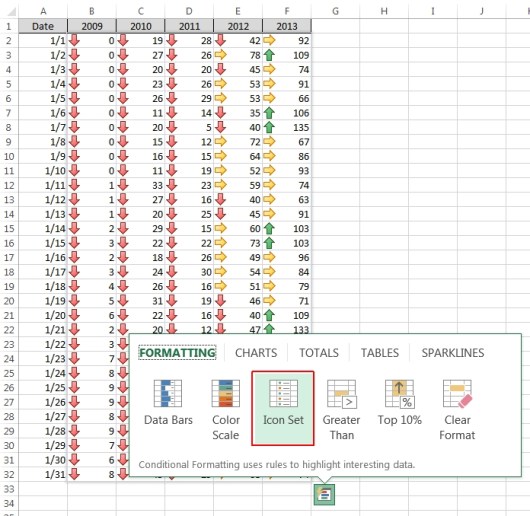530x516 pixels.
Task: Select the 2010 header cell
Action: pyautogui.click(x=141, y=26)
